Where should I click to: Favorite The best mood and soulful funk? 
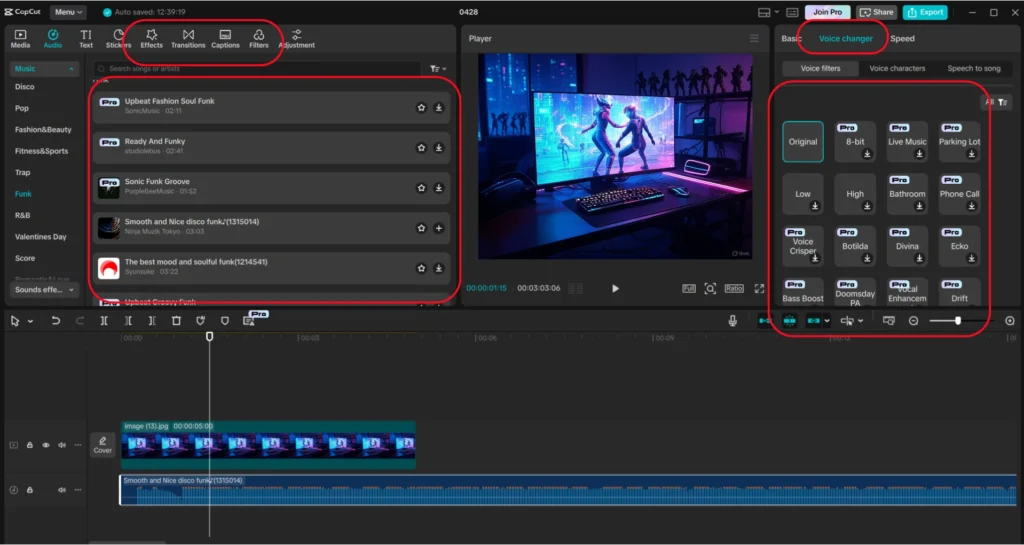[x=421, y=268]
